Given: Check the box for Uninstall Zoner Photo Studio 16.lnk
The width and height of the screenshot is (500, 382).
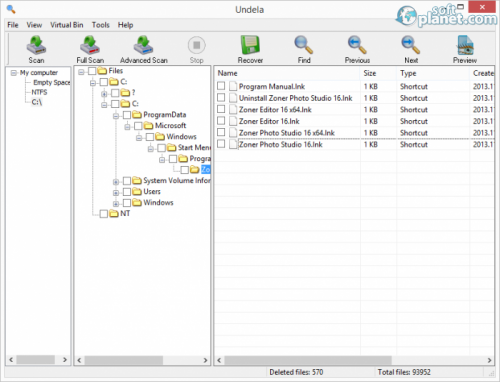Looking at the screenshot, I should [221, 98].
